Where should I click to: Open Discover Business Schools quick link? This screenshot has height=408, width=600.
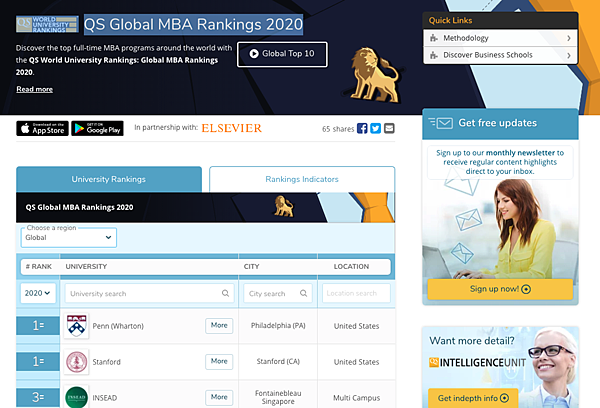coord(501,55)
